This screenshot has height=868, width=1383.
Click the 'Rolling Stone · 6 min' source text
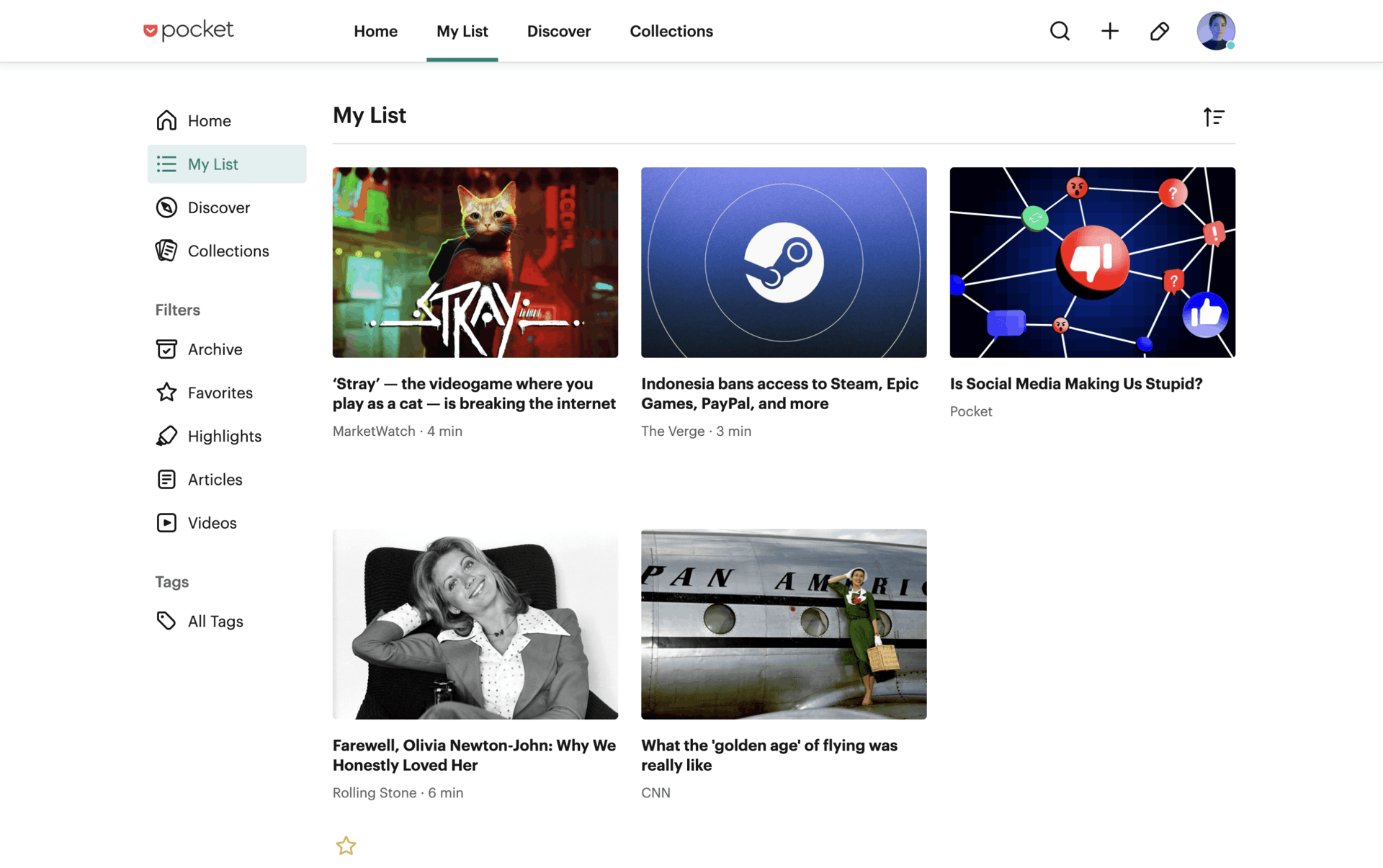point(398,792)
